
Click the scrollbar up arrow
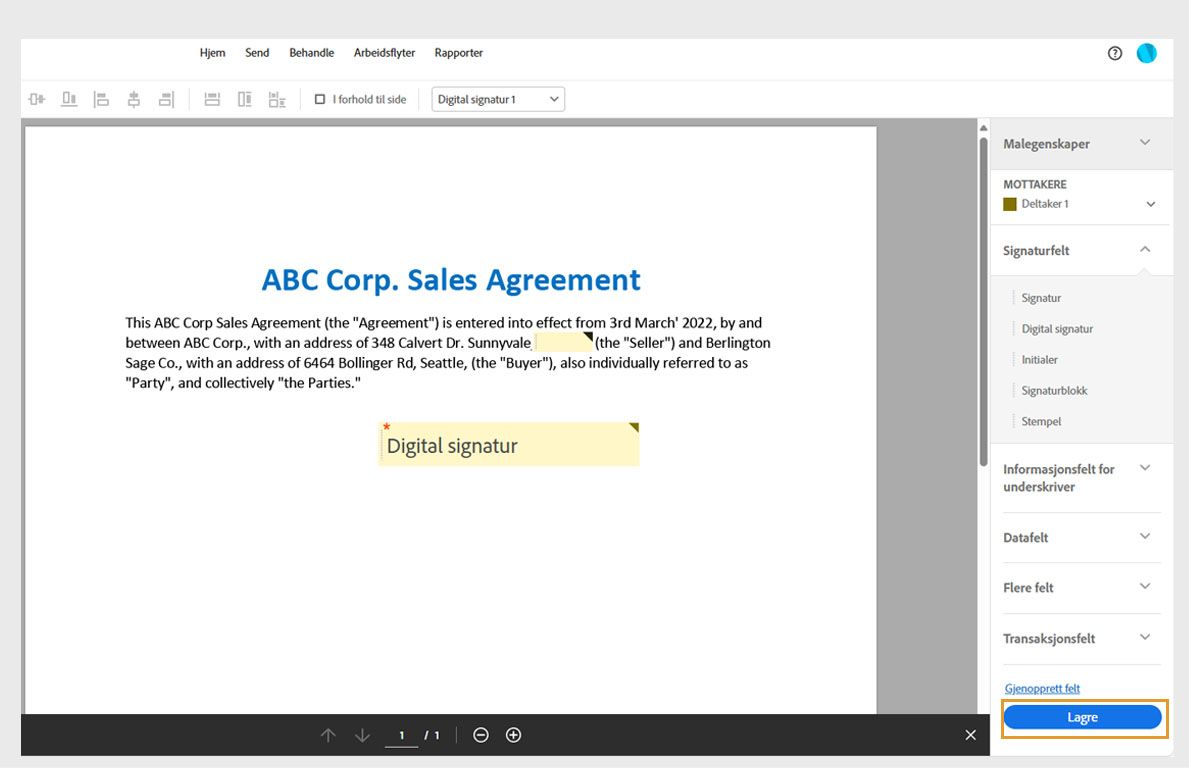point(984,127)
